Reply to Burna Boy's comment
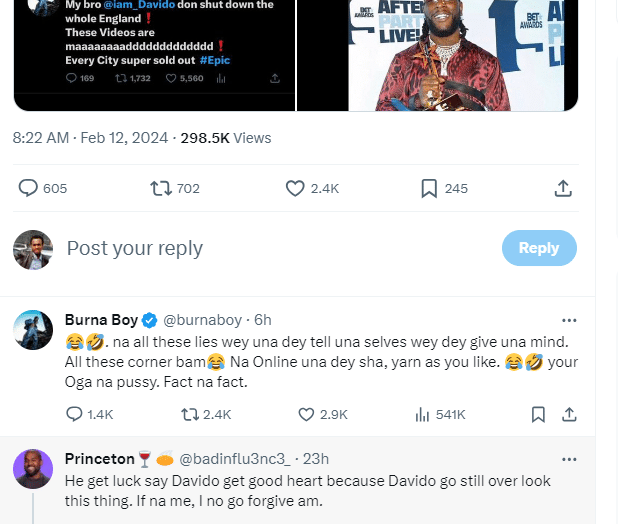 (75, 414)
